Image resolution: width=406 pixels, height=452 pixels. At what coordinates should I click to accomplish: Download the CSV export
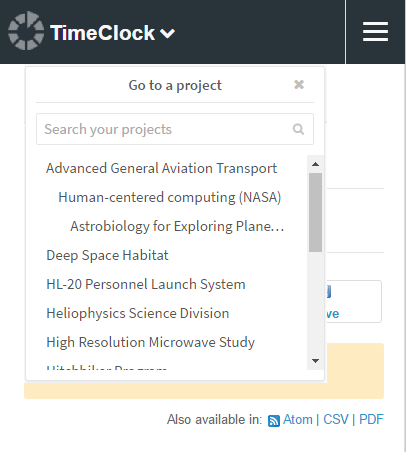pos(336,419)
